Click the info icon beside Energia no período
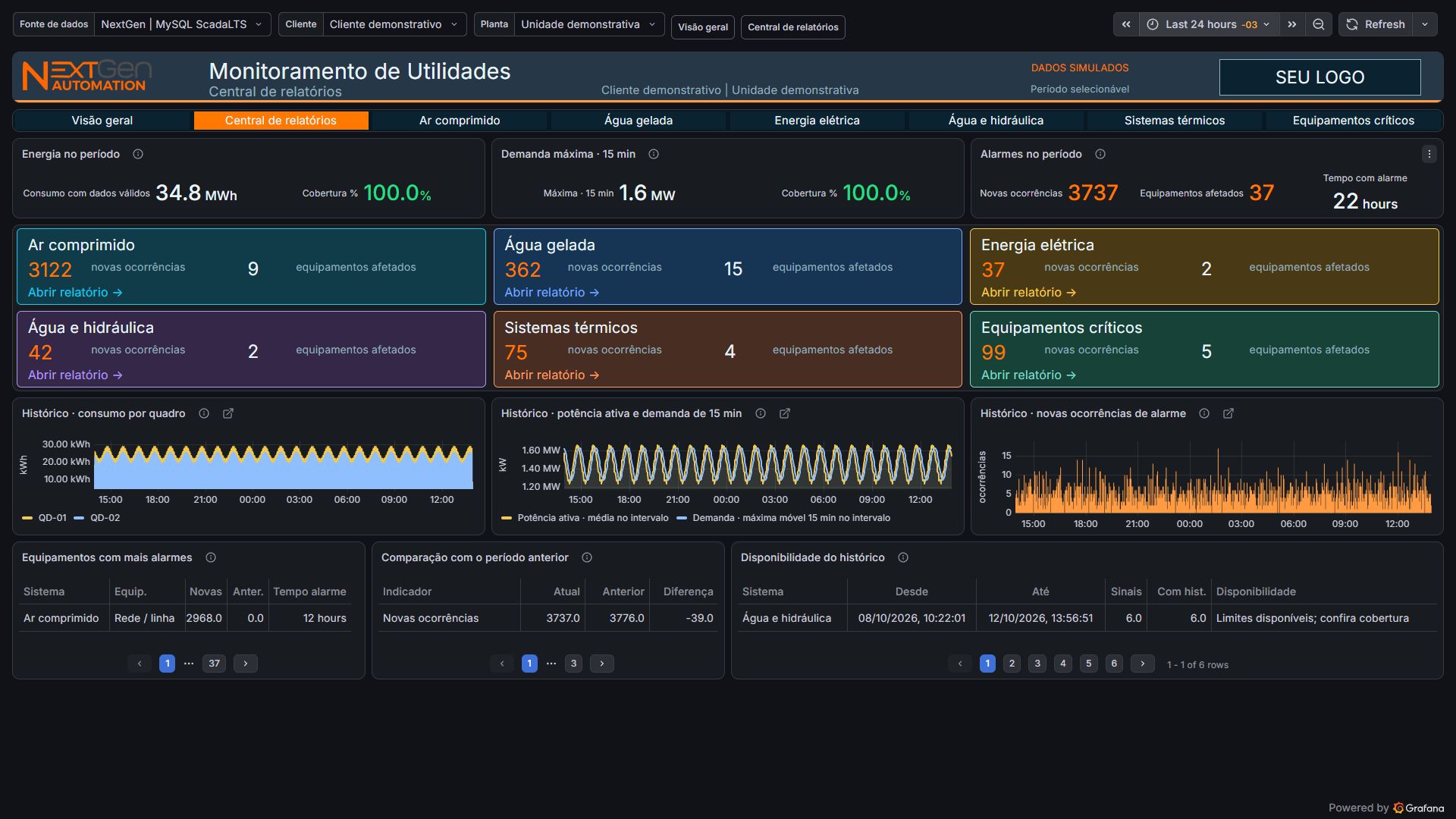The image size is (1456, 819). pyautogui.click(x=138, y=154)
